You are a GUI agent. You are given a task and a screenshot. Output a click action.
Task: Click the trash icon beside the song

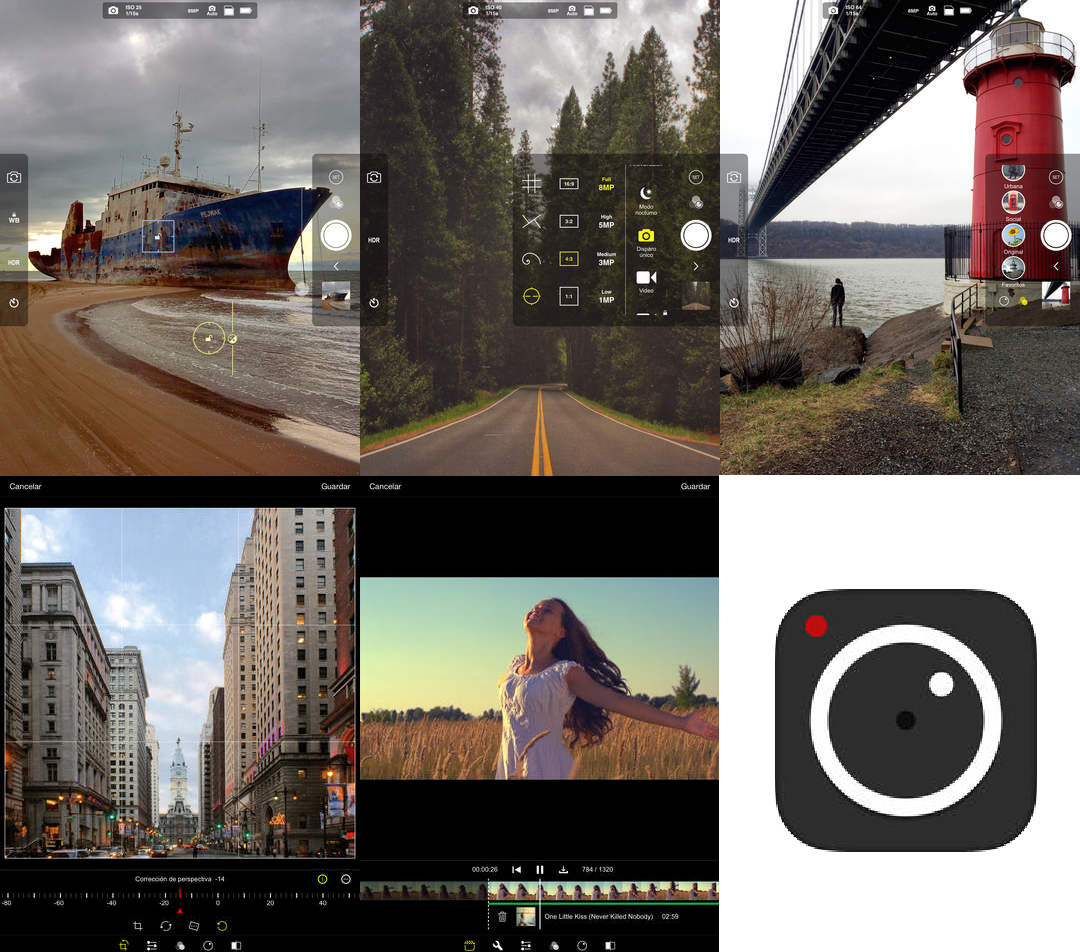point(502,917)
